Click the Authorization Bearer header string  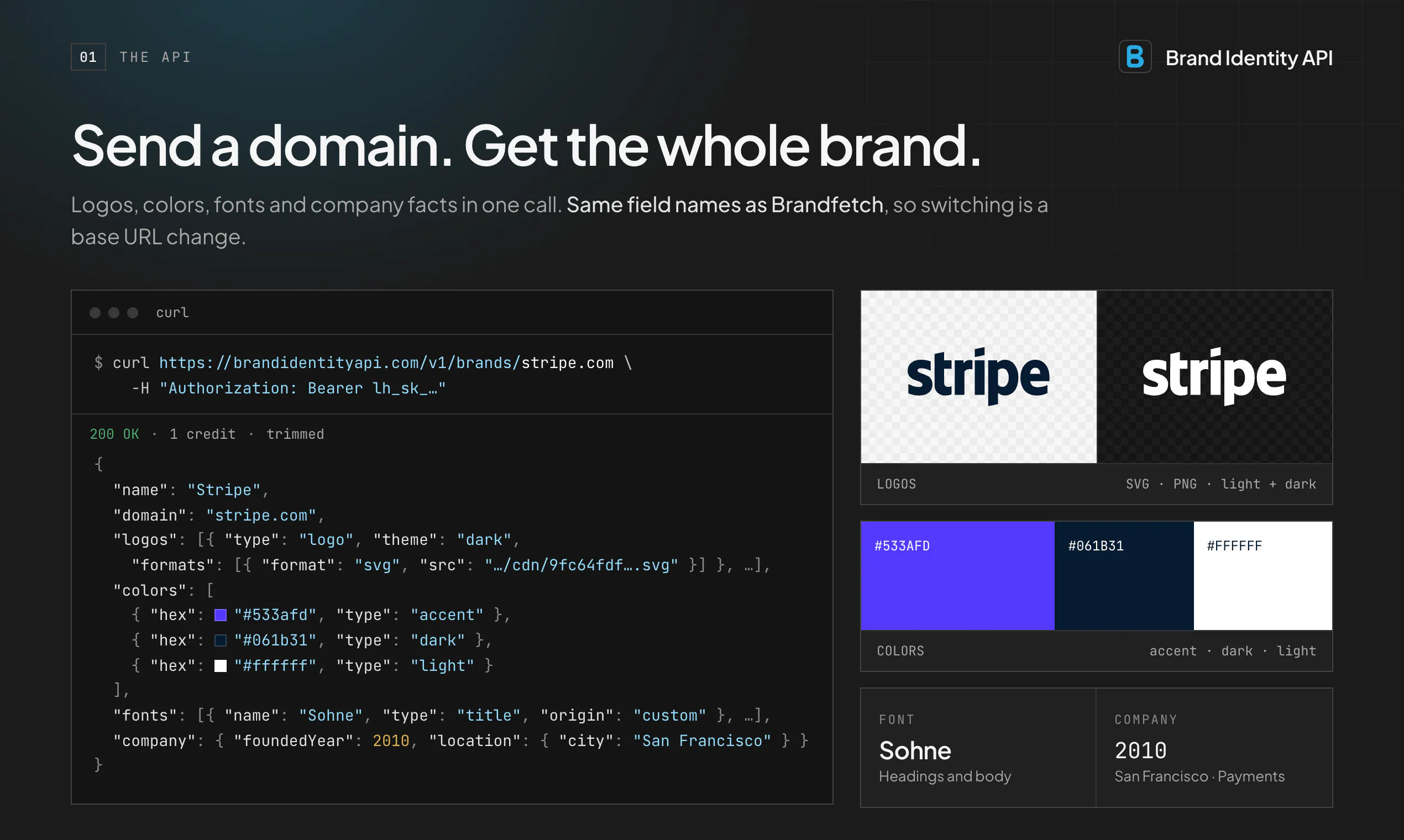tap(303, 389)
